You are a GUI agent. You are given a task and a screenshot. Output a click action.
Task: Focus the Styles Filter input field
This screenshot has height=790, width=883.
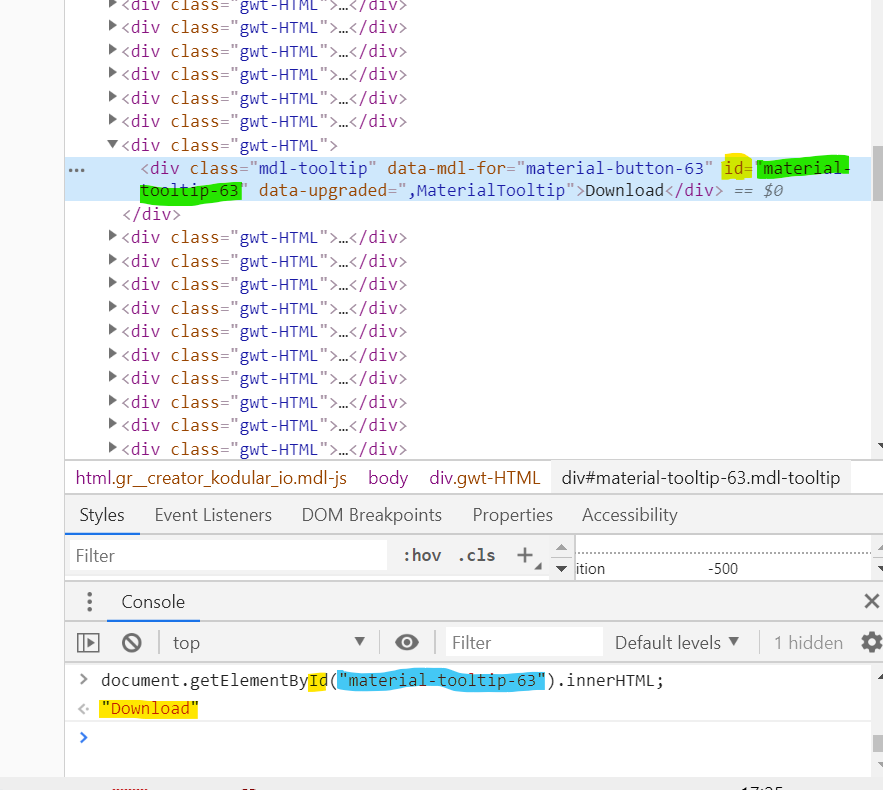(x=228, y=556)
